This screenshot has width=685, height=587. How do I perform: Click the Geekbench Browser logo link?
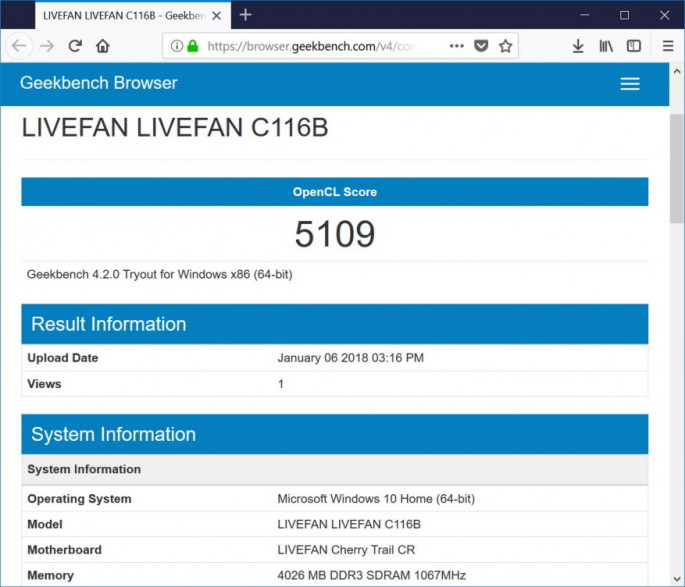pyautogui.click(x=99, y=83)
